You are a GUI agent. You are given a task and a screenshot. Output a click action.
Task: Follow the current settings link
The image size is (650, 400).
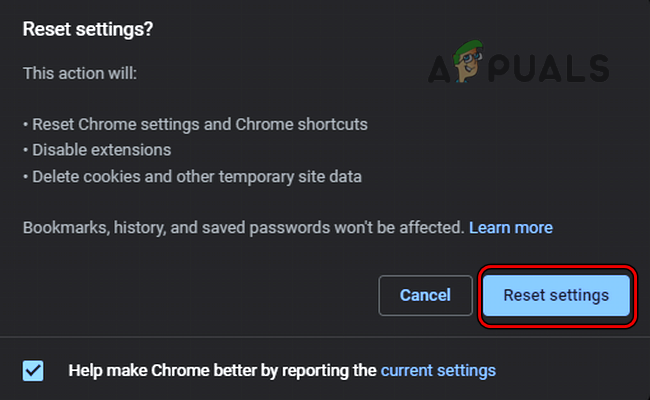tap(438, 370)
